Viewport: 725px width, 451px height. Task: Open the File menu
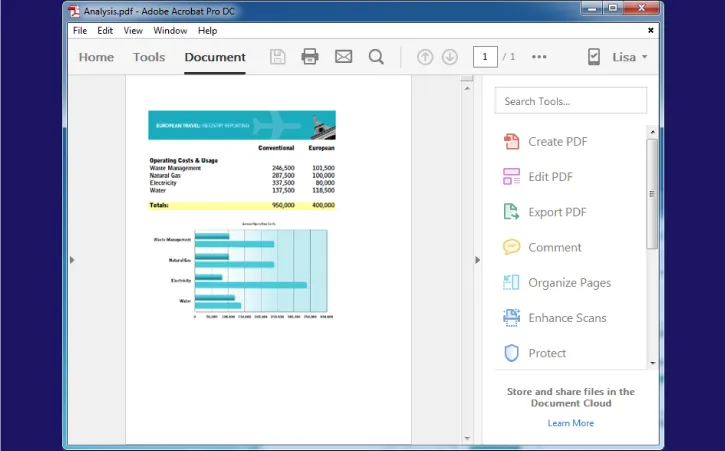pyautogui.click(x=80, y=31)
